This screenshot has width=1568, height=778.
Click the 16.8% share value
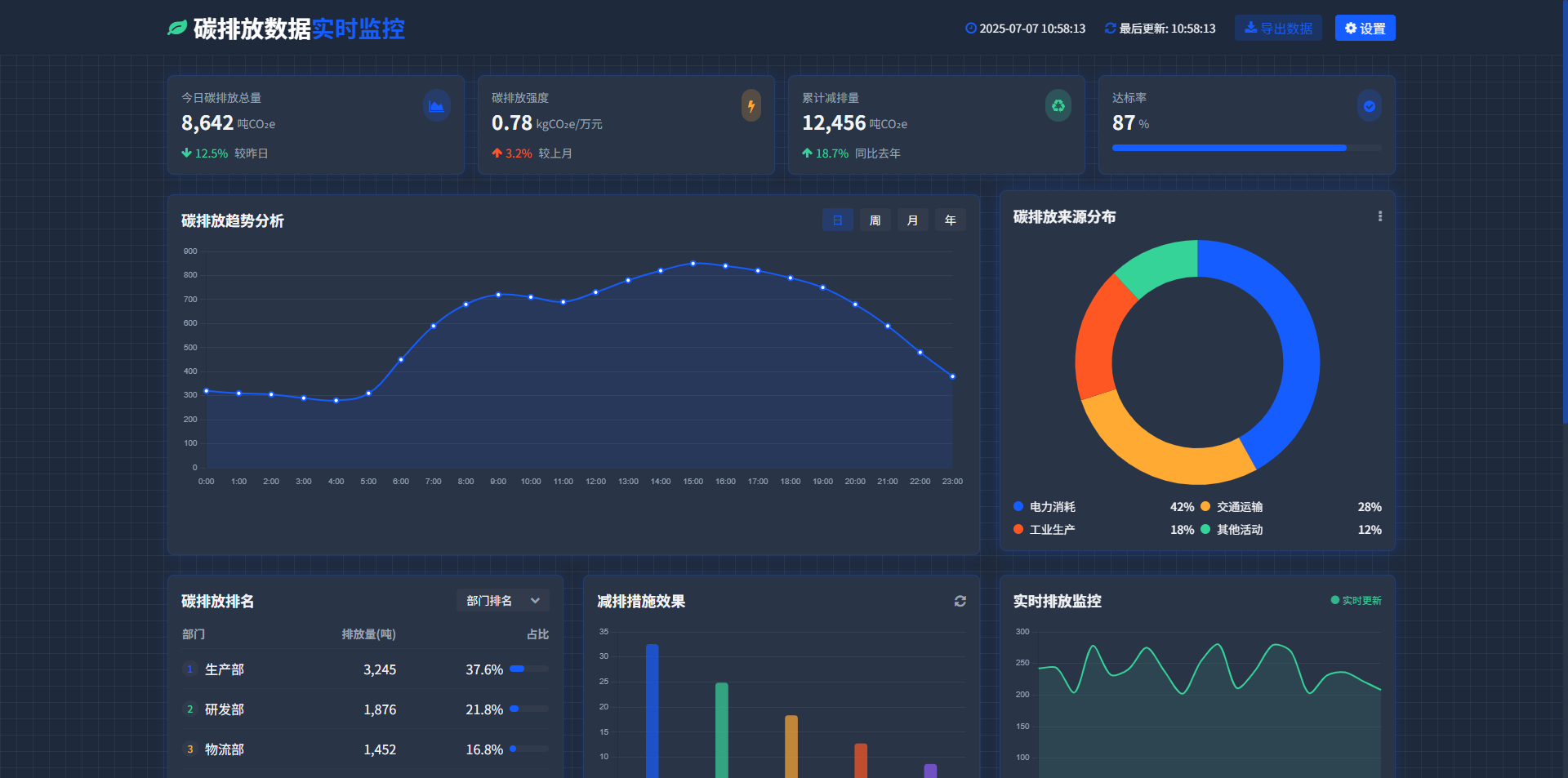[x=484, y=749]
